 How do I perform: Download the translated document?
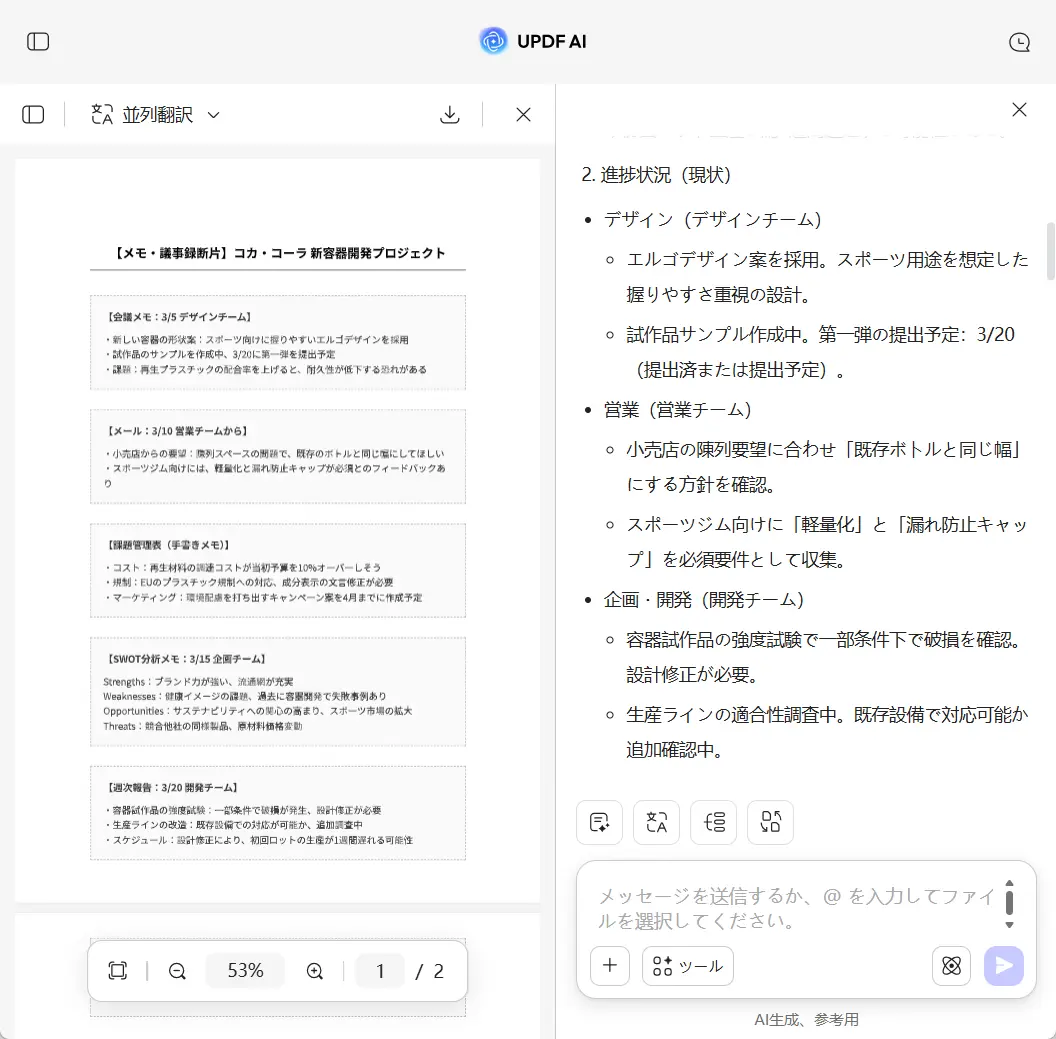449,114
